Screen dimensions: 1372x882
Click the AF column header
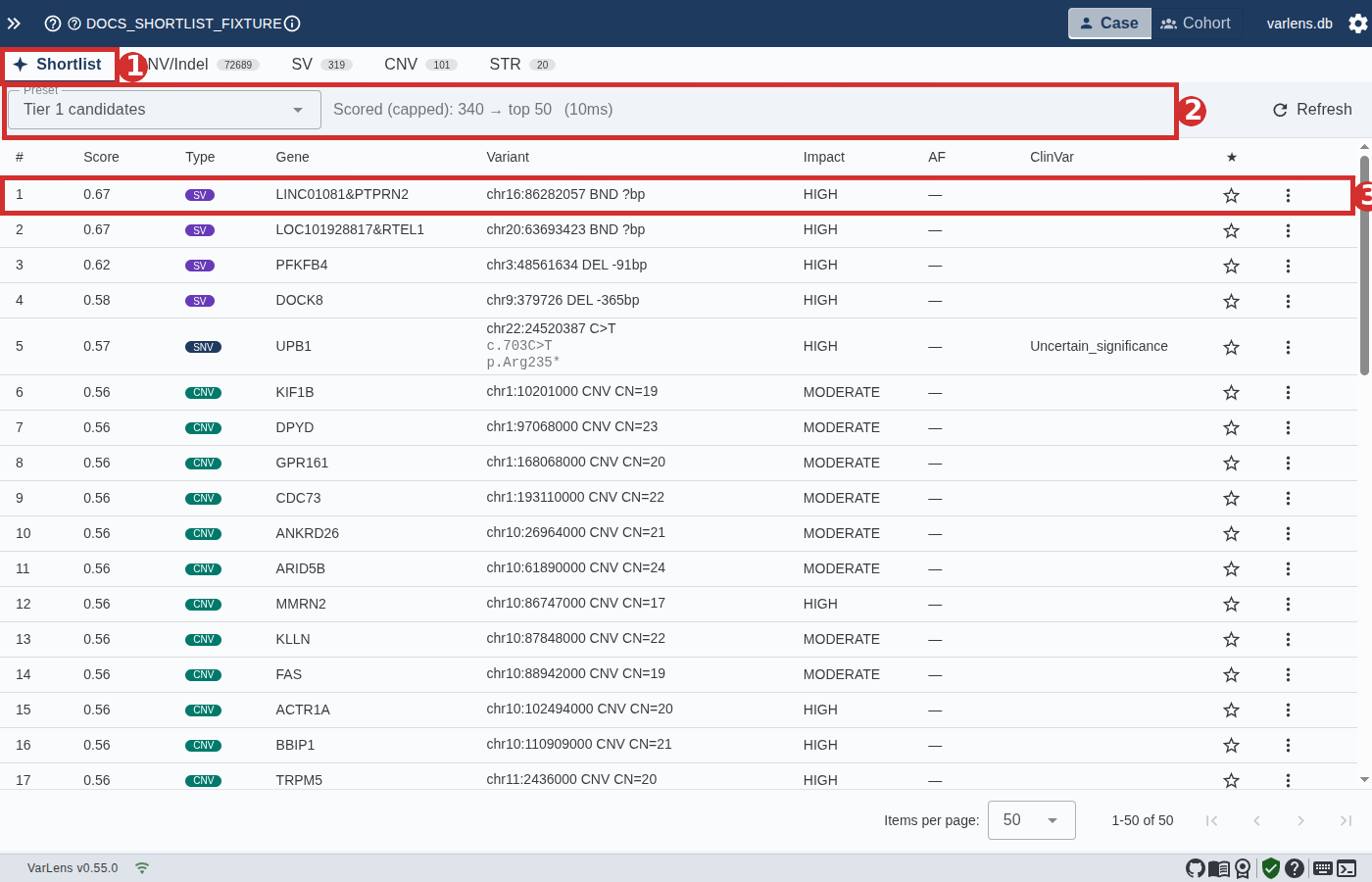[x=937, y=157]
